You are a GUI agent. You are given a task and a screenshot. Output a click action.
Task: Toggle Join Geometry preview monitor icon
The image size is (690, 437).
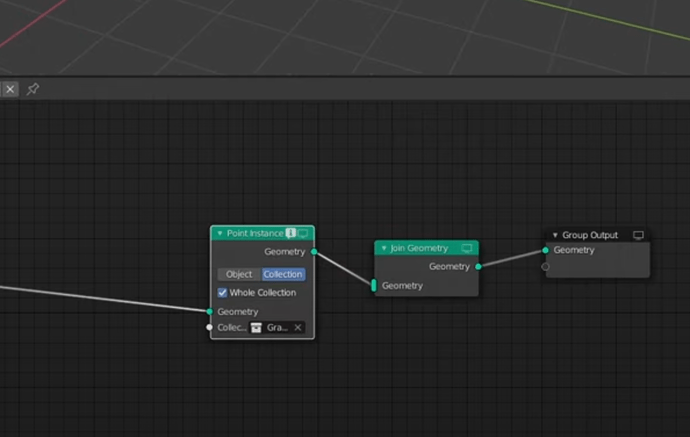[467, 248]
